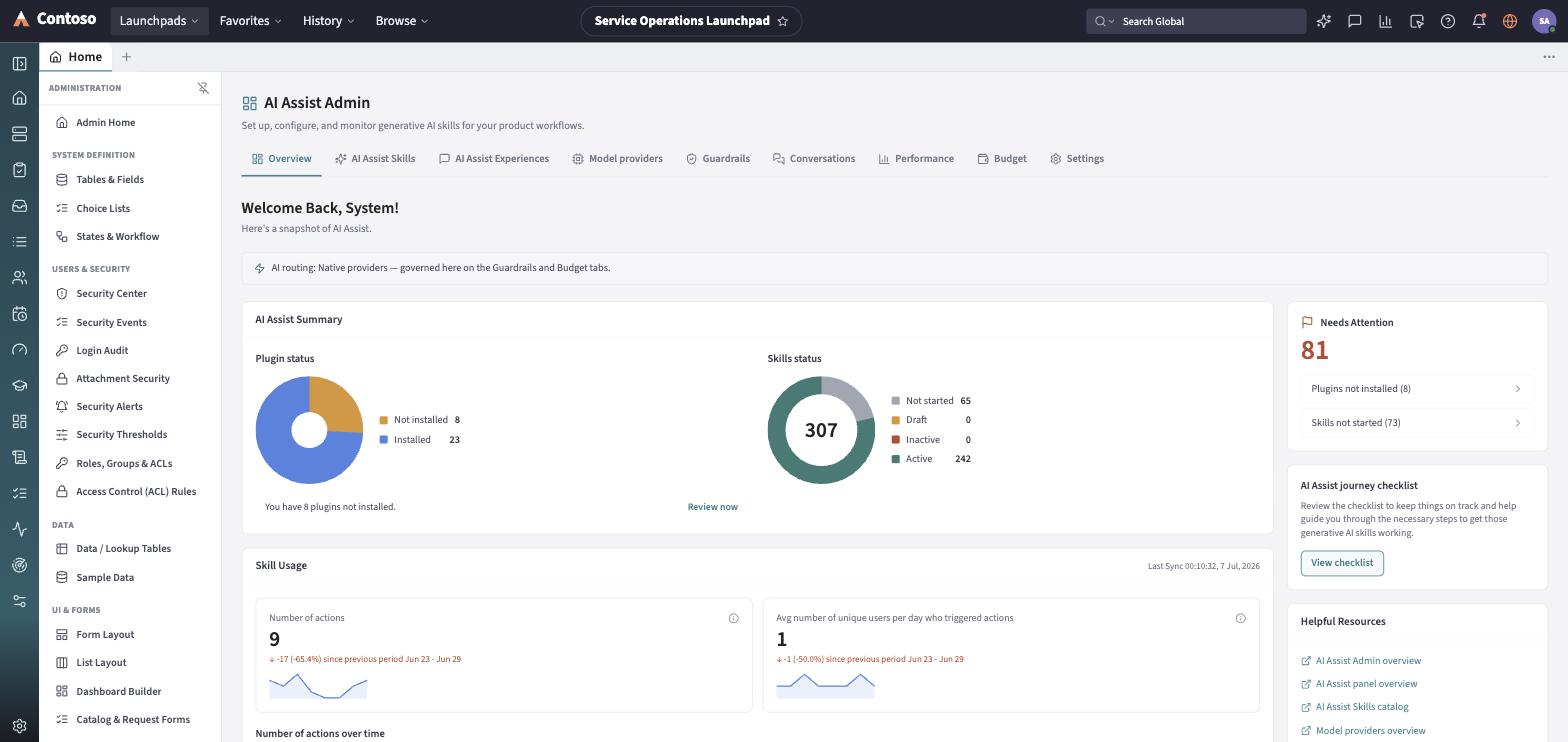Image resolution: width=1568 pixels, height=742 pixels.
Task: Click the Contoso logo
Action: tap(55, 20)
